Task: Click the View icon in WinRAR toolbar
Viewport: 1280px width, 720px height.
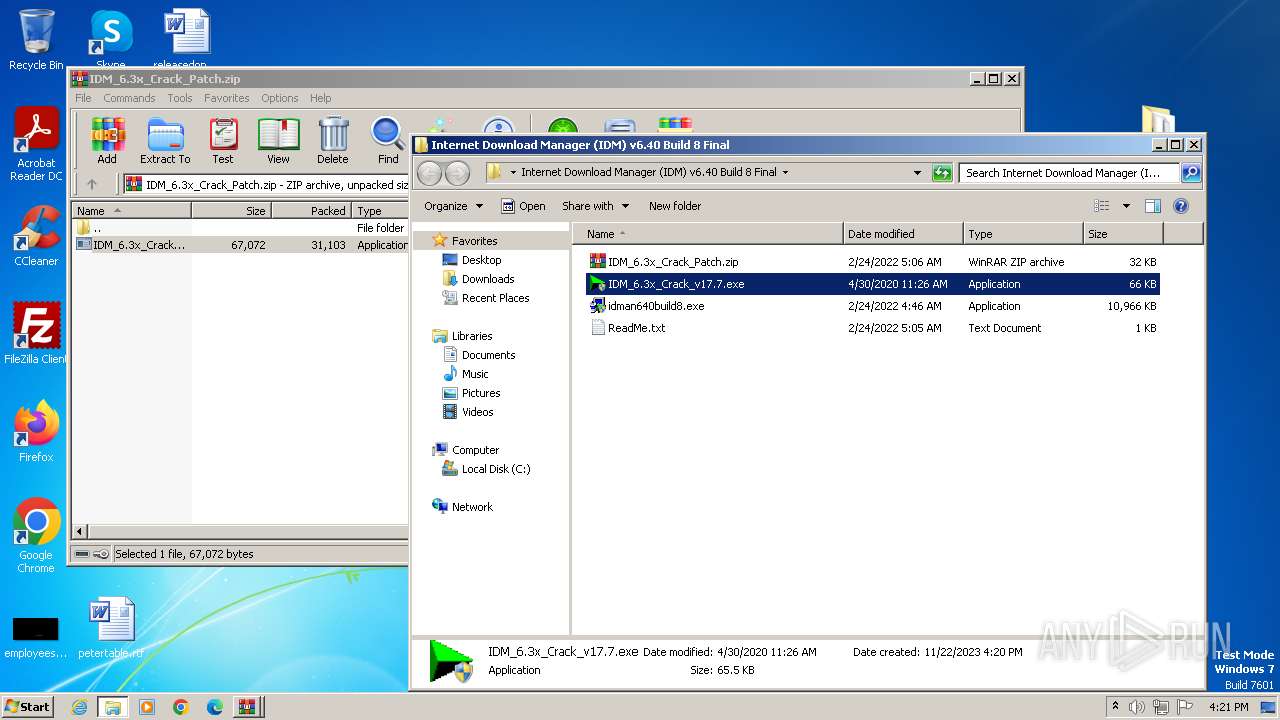Action: pos(279,141)
